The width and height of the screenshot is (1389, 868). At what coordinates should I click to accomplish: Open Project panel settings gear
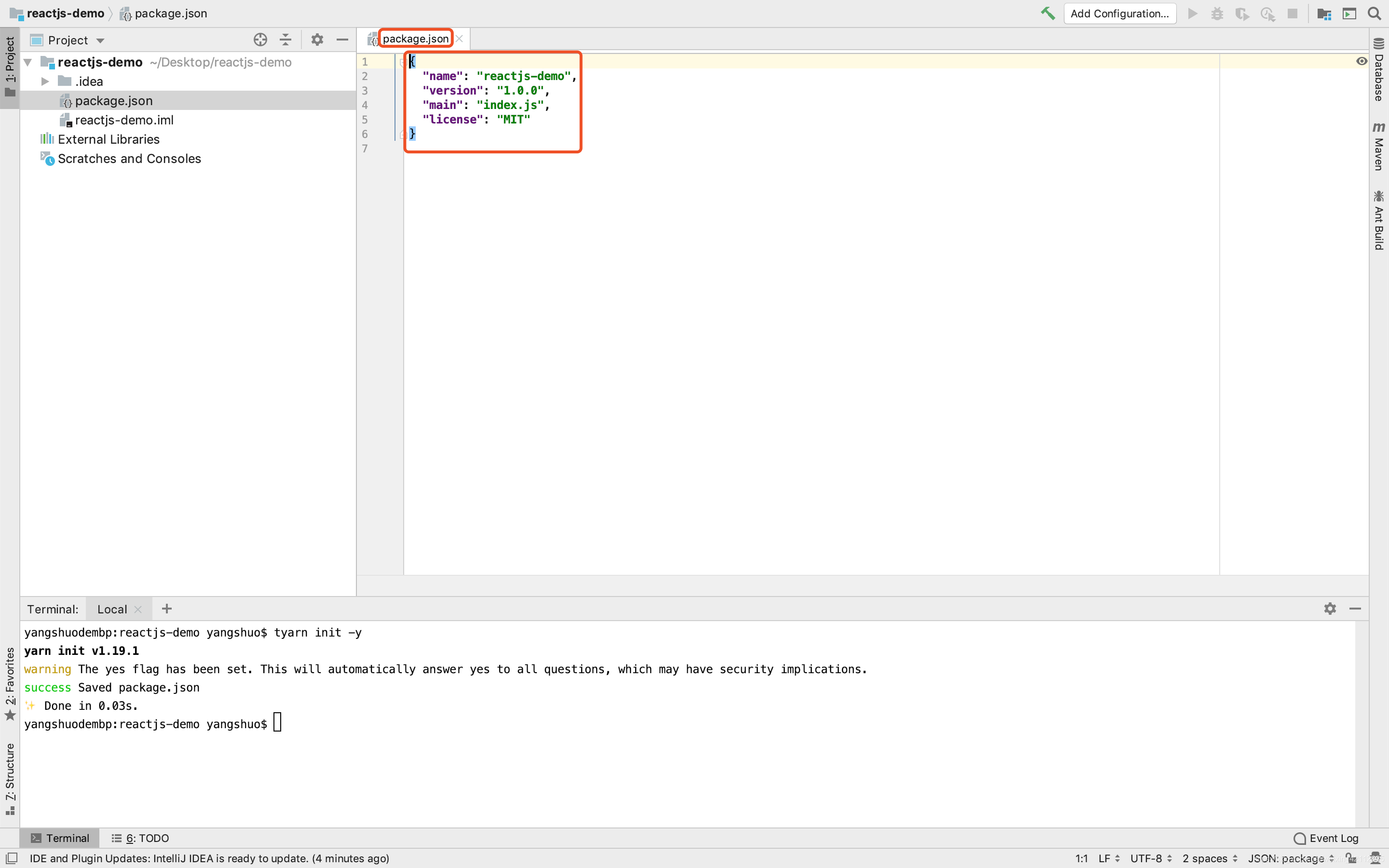[317, 40]
